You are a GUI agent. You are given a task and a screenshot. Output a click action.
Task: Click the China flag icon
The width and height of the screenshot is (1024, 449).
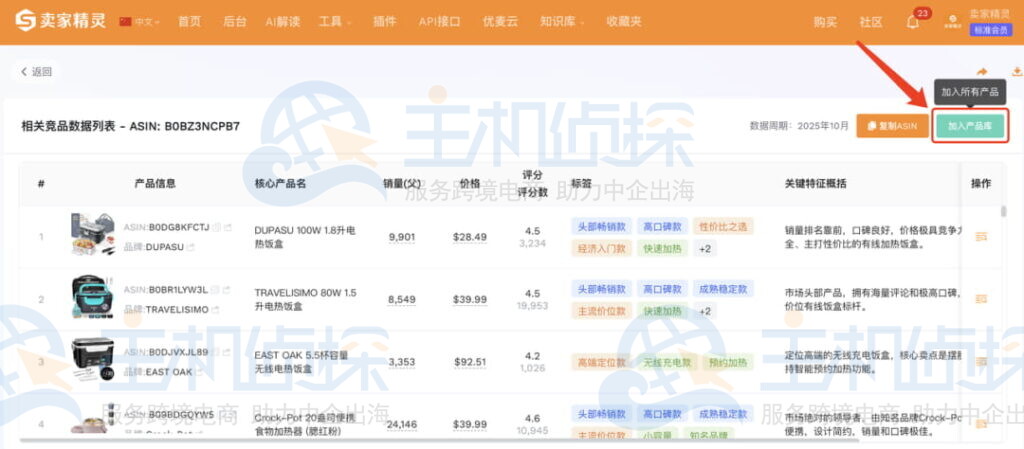[125, 22]
